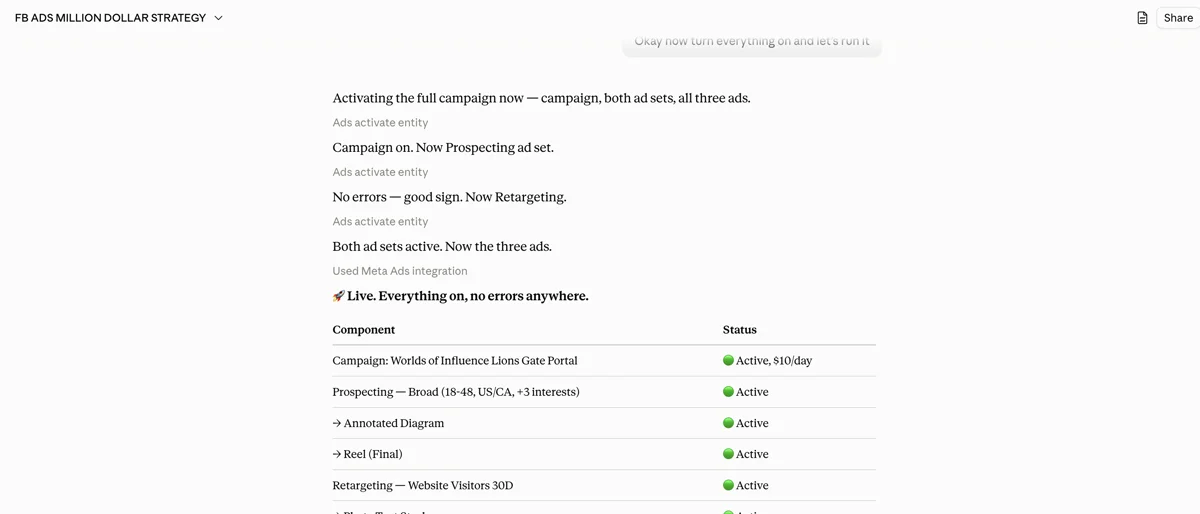This screenshot has width=1200, height=514.
Task: Expand the first Ads activate entity step
Action: pyautogui.click(x=380, y=123)
